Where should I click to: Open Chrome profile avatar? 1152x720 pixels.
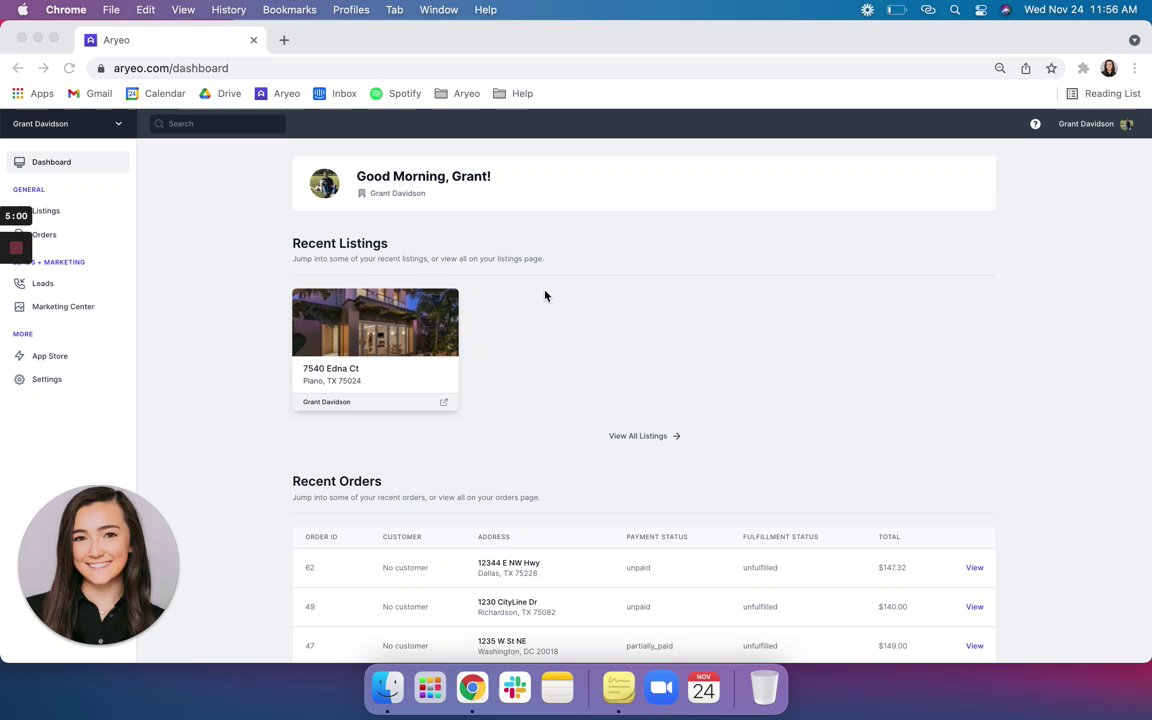(1109, 68)
